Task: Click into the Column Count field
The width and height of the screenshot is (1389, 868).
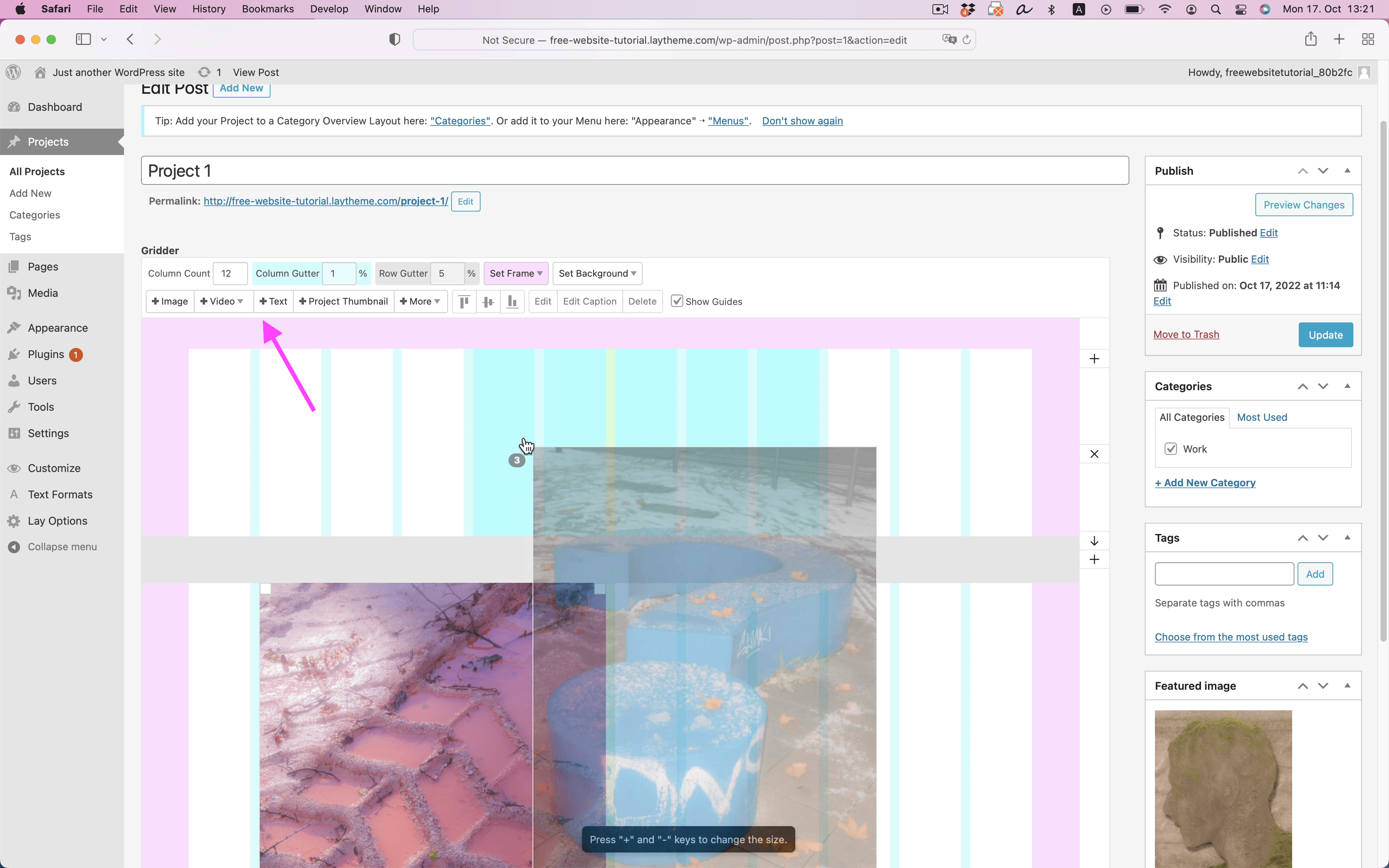Action: tap(230, 273)
